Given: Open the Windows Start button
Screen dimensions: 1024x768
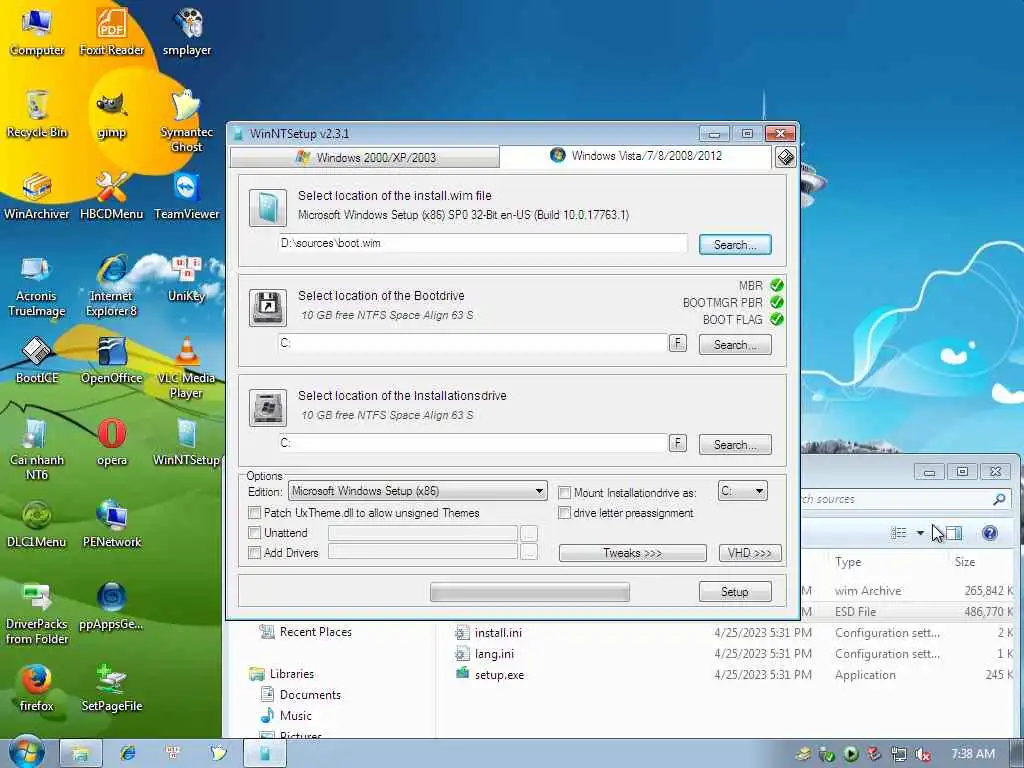Looking at the screenshot, I should pyautogui.click(x=25, y=752).
